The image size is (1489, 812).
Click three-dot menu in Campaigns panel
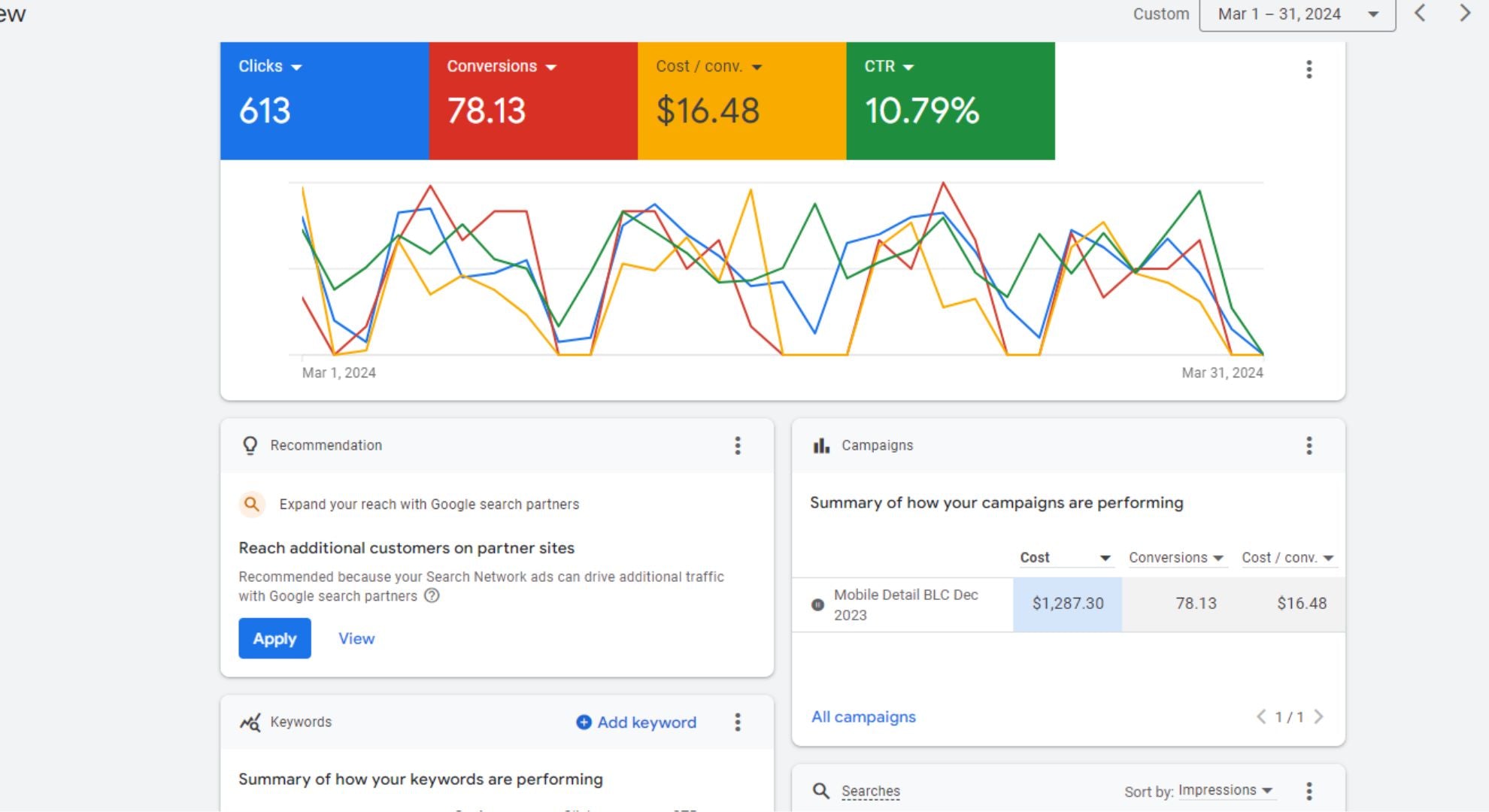(1310, 445)
